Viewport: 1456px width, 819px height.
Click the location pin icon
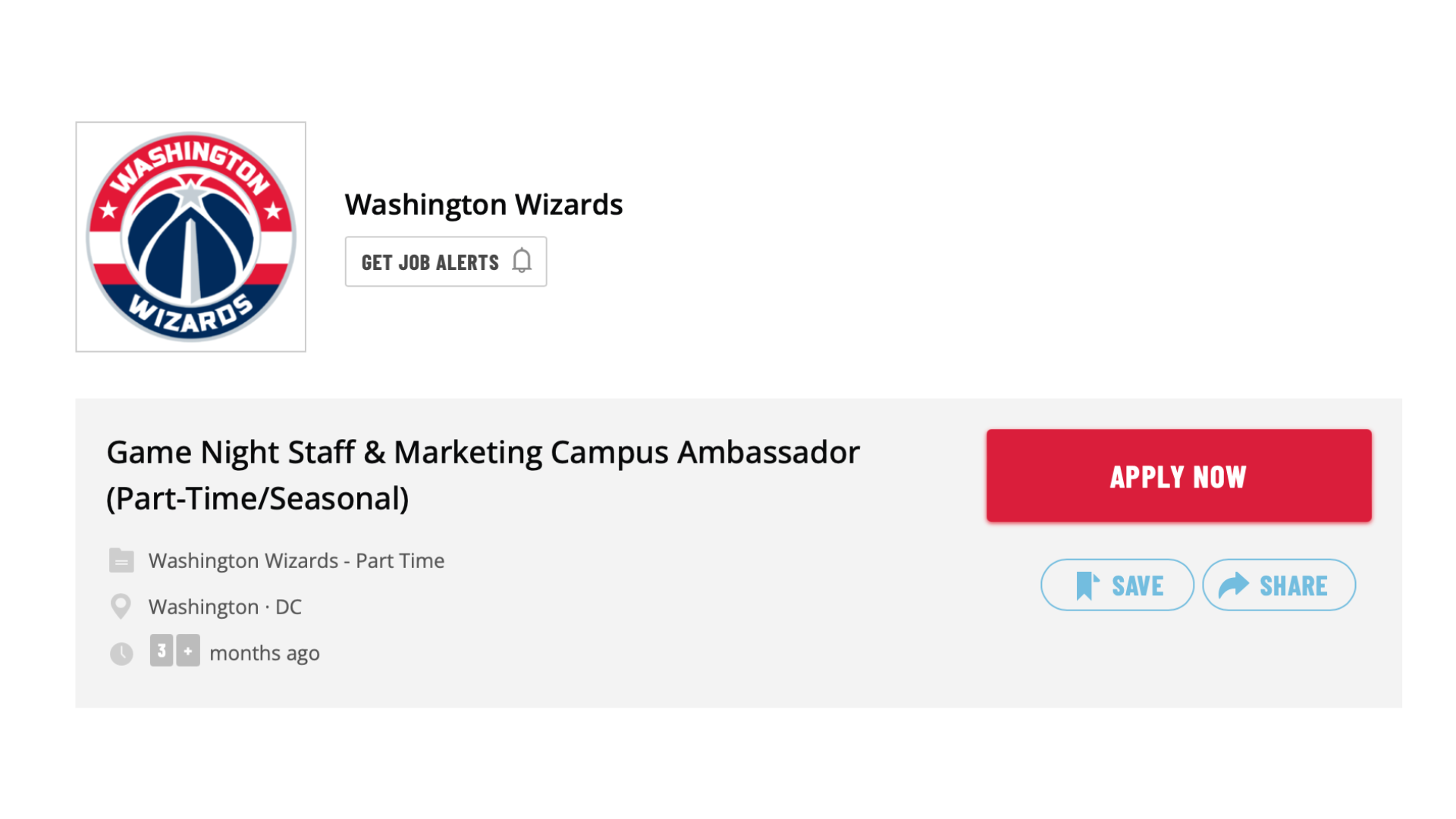pos(121,607)
